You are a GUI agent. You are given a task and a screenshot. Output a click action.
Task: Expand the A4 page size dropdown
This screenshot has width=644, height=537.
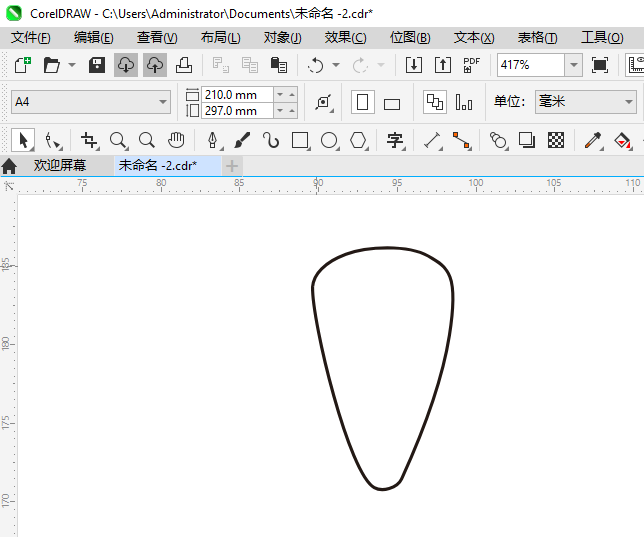point(91,102)
